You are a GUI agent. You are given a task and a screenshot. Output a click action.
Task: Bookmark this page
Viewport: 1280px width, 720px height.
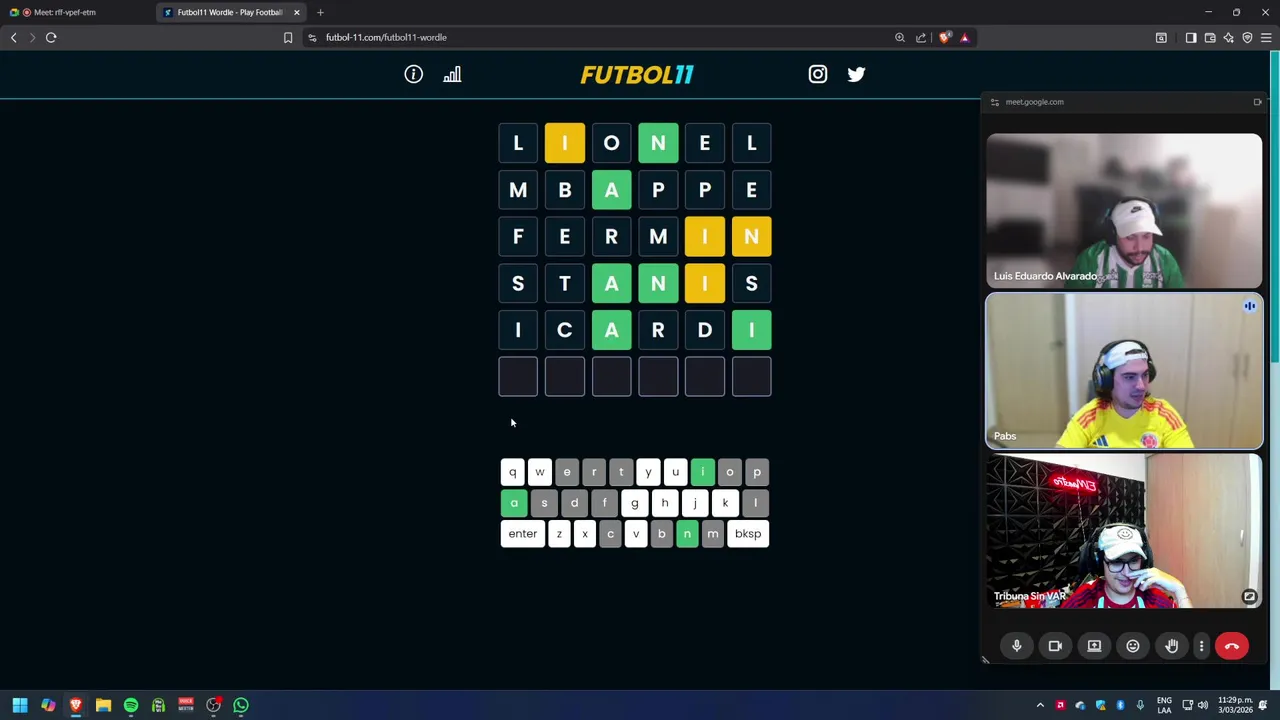coord(288,37)
